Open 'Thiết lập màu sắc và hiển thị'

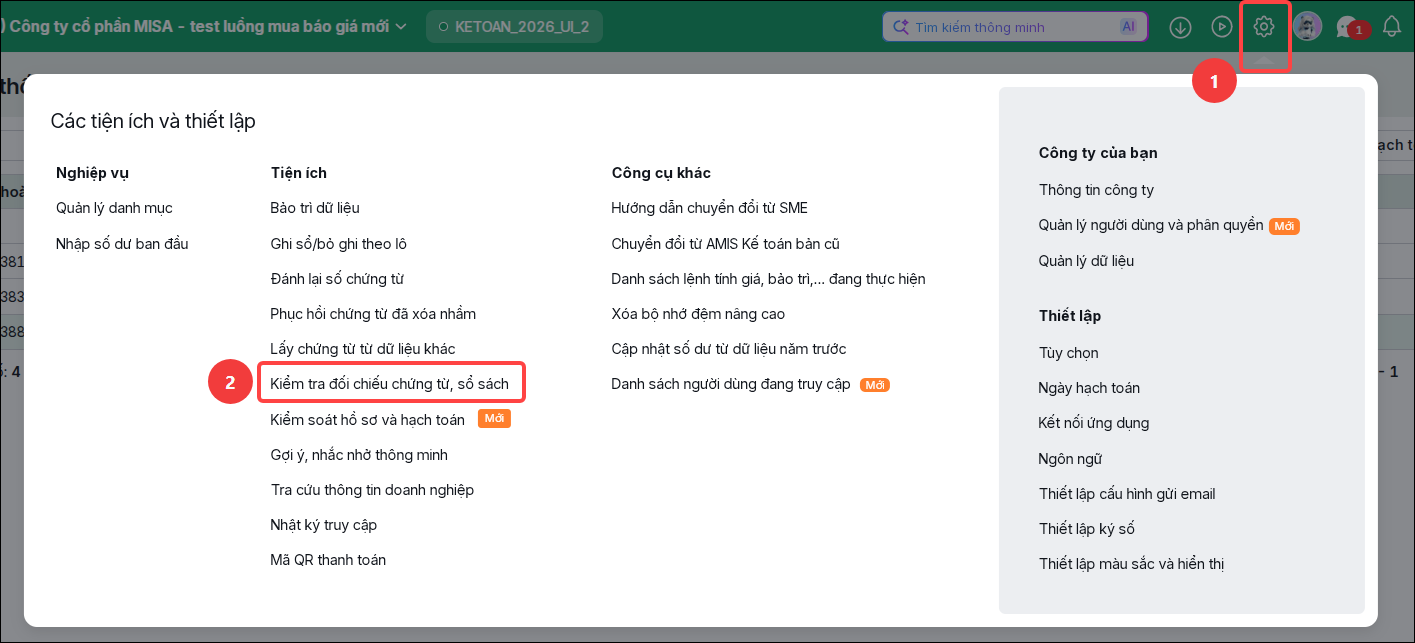1131,564
